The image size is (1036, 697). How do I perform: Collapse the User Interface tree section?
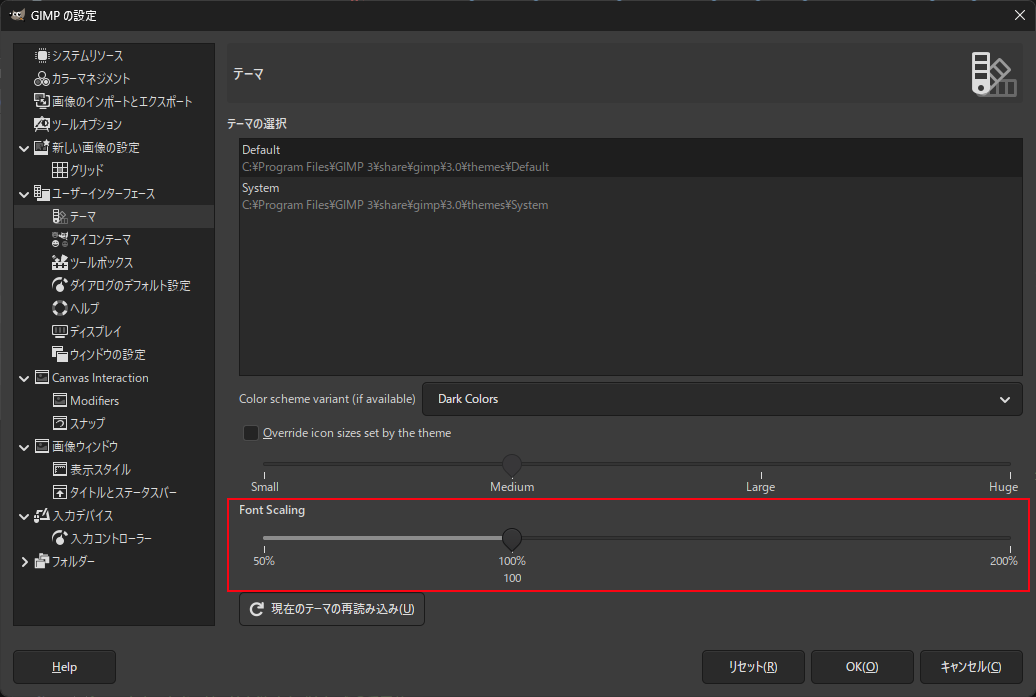[x=25, y=194]
